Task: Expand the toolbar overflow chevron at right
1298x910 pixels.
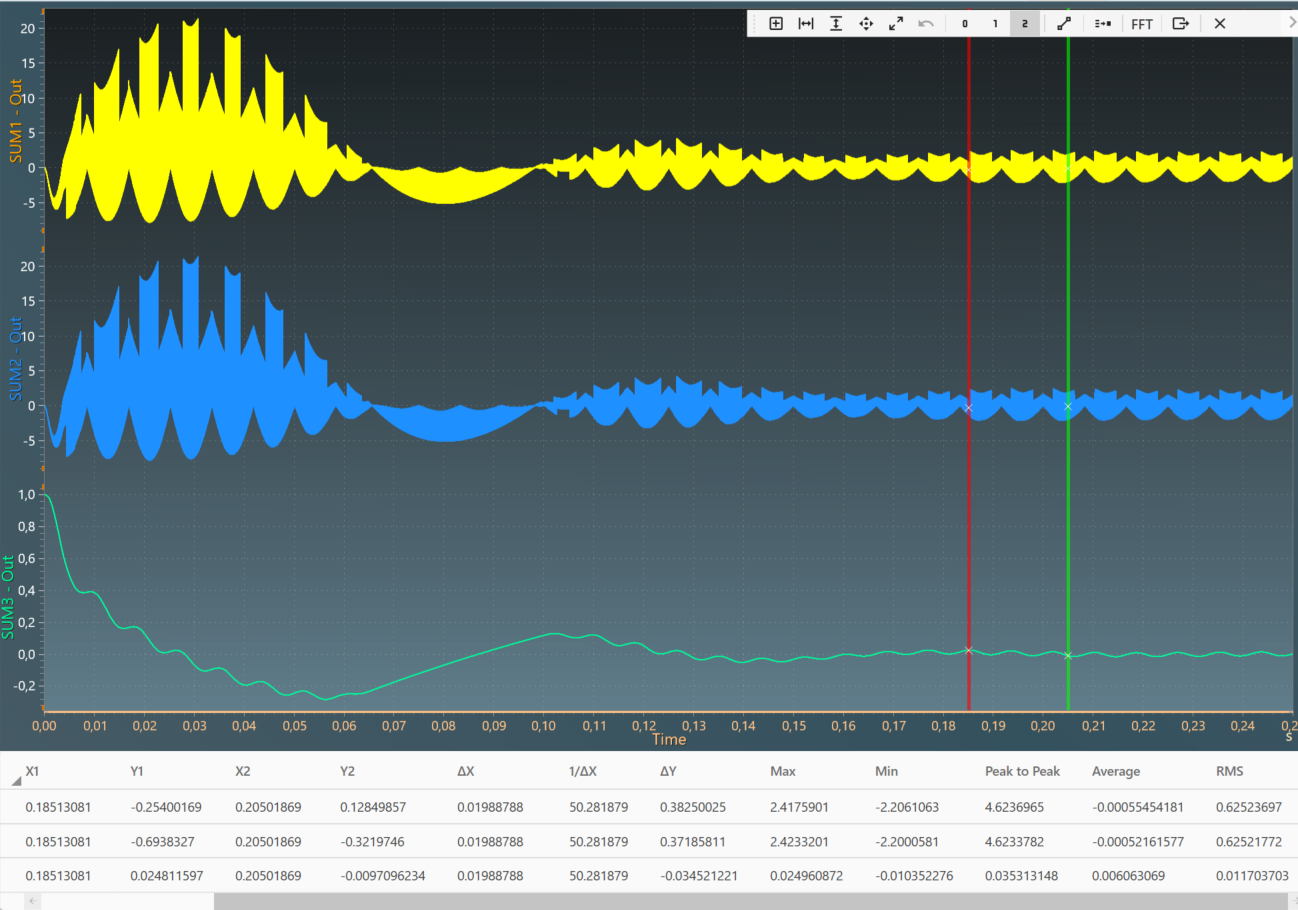Action: coord(1291,20)
